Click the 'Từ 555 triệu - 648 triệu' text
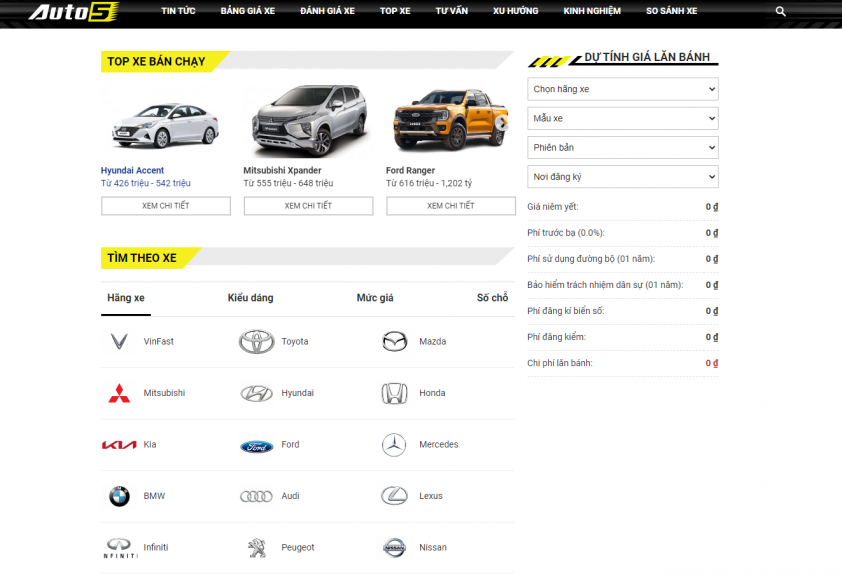This screenshot has width=842, height=574. (x=288, y=183)
